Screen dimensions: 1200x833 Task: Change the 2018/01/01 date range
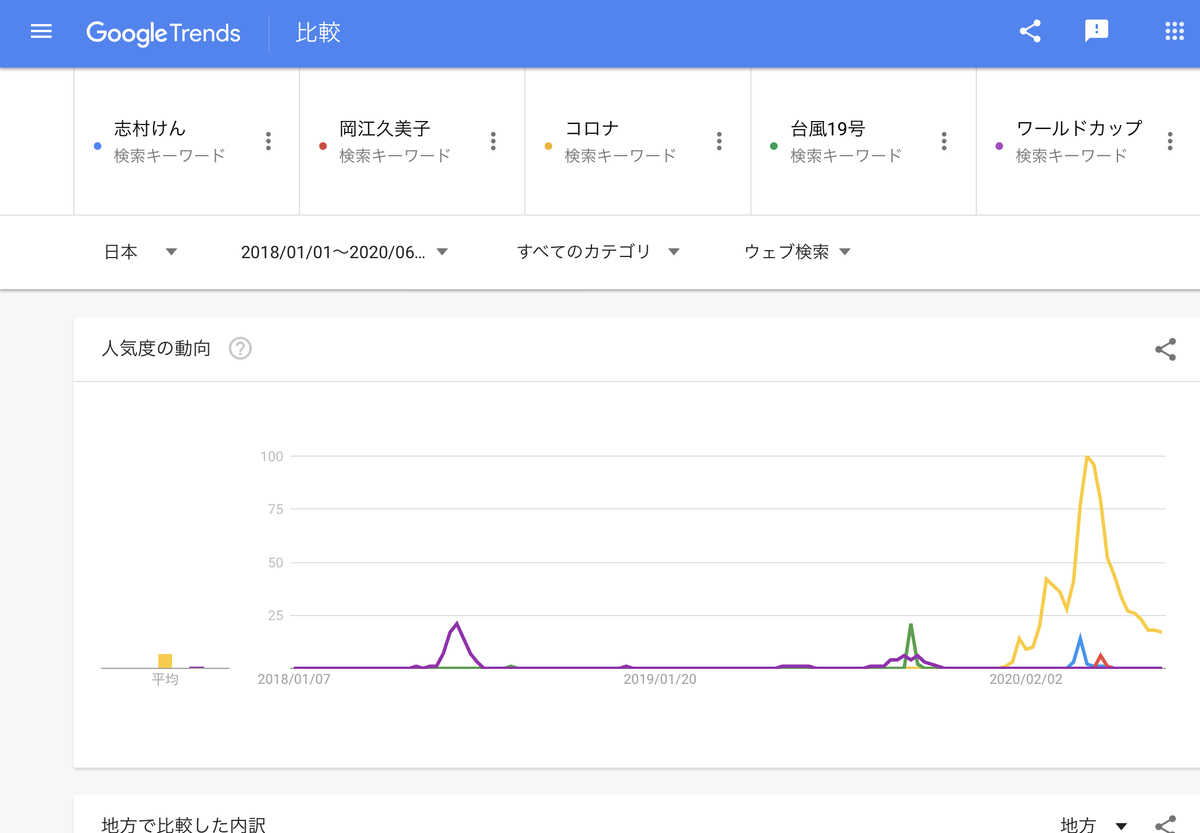345,252
